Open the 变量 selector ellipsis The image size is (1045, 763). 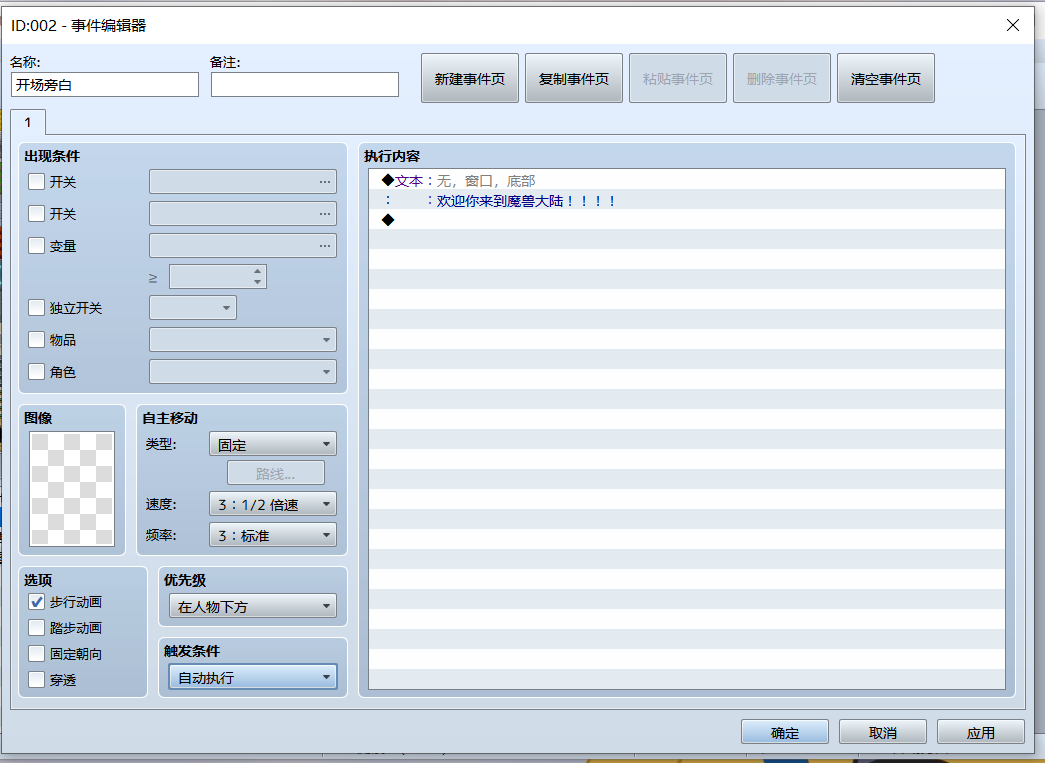tap(325, 245)
